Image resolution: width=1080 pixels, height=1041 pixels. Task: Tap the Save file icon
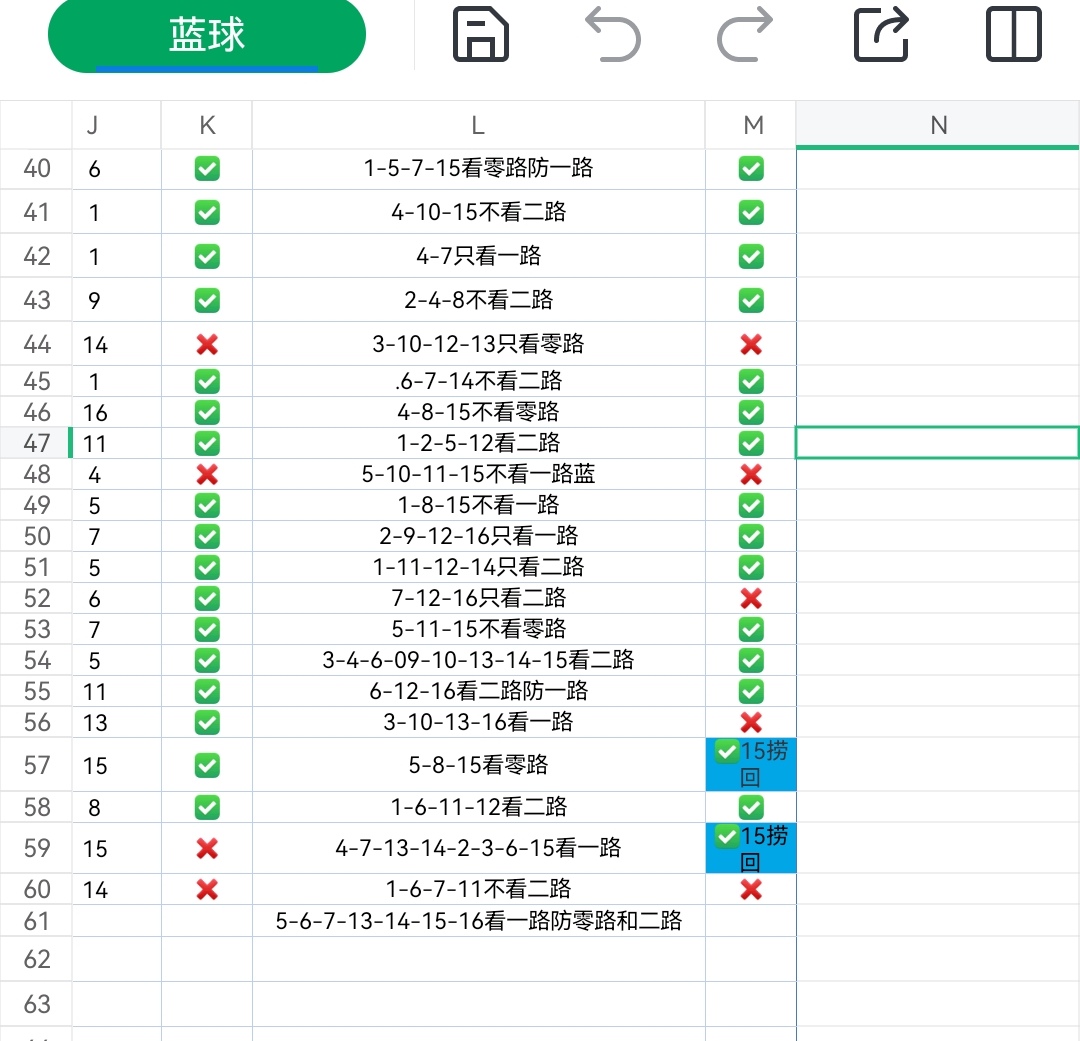coord(480,34)
